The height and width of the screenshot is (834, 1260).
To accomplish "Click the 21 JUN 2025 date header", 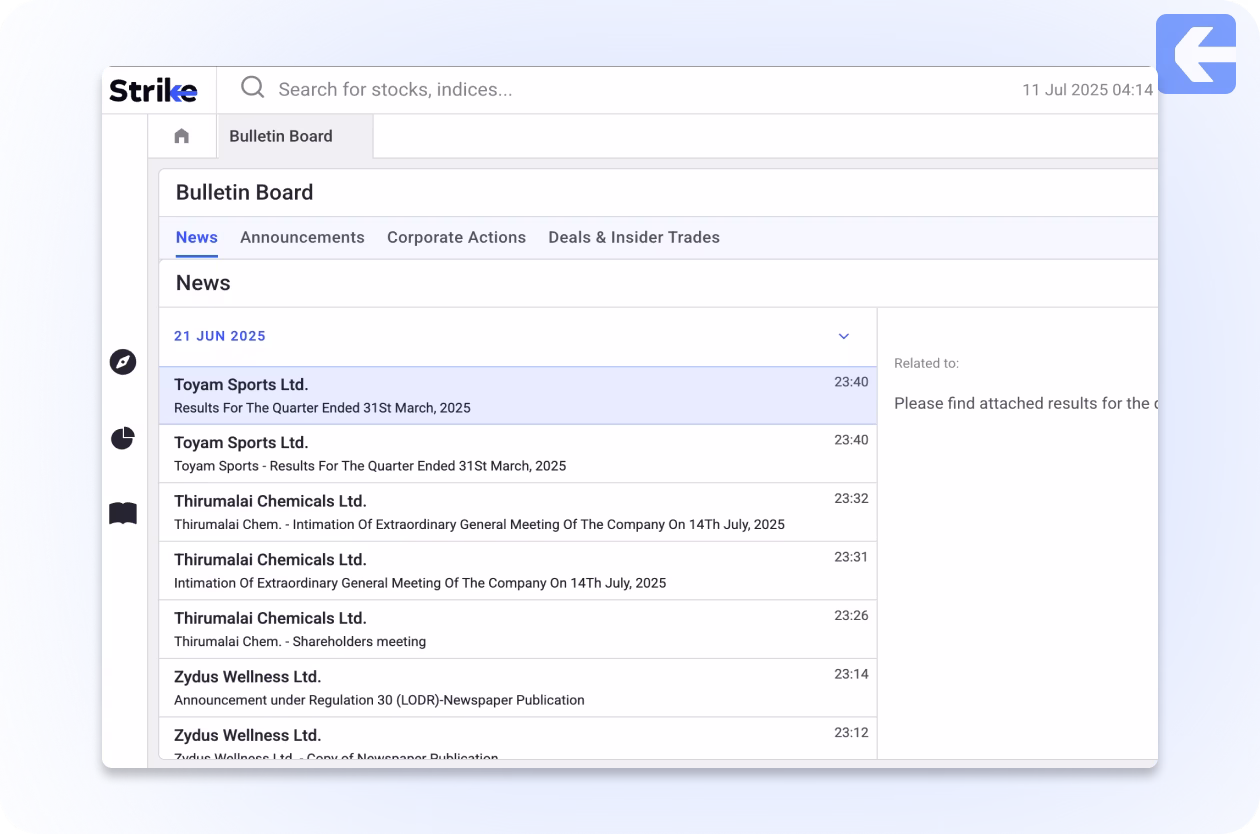I will 220,336.
